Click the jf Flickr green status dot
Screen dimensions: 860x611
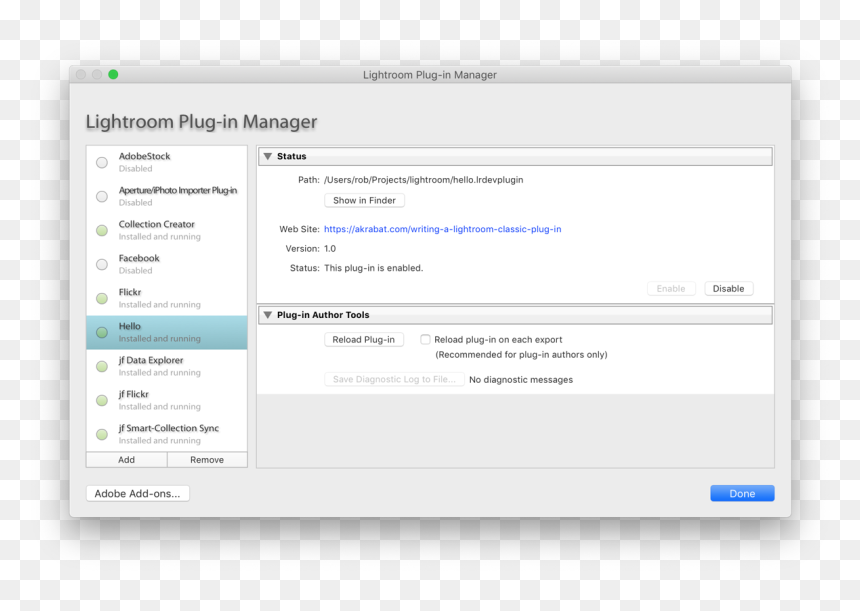(102, 400)
